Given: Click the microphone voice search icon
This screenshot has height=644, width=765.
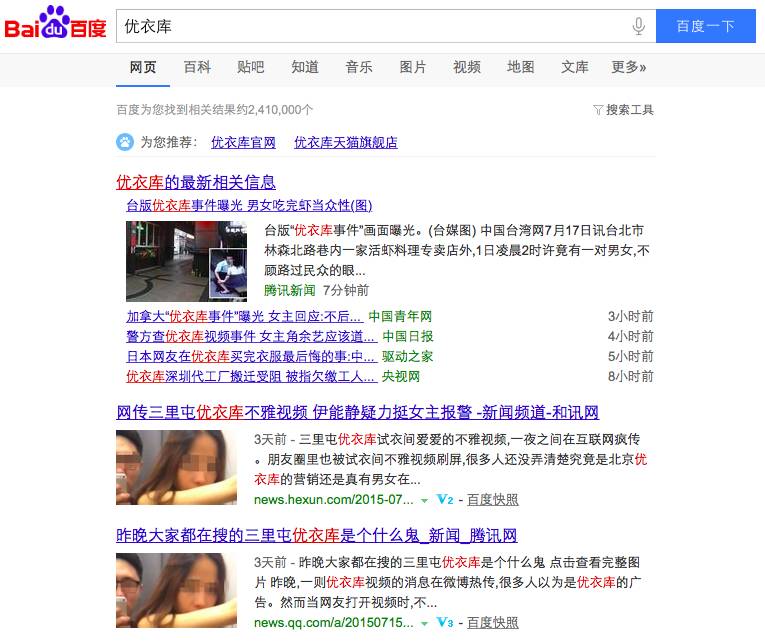Looking at the screenshot, I should [x=638, y=26].
